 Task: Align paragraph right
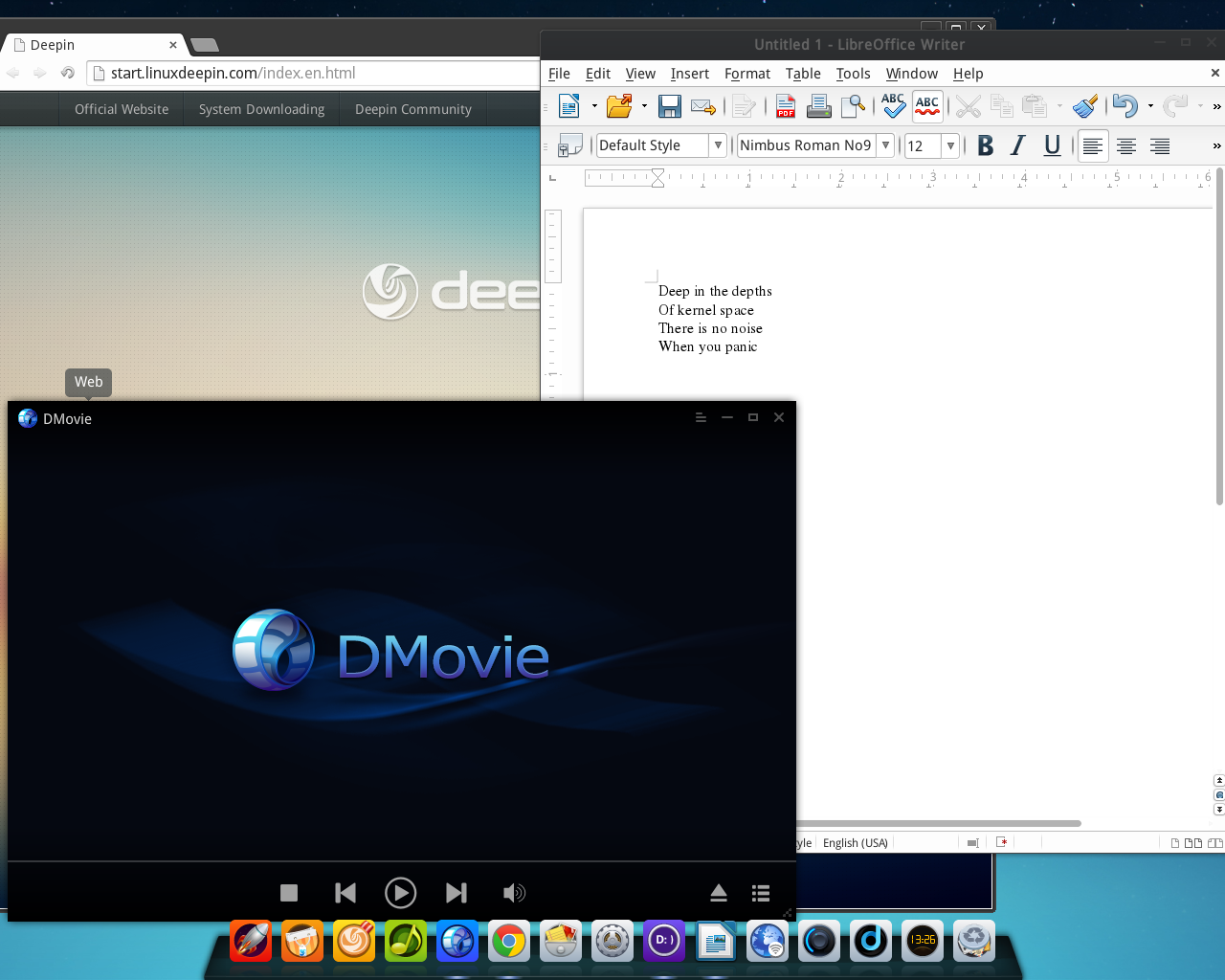(x=1160, y=145)
